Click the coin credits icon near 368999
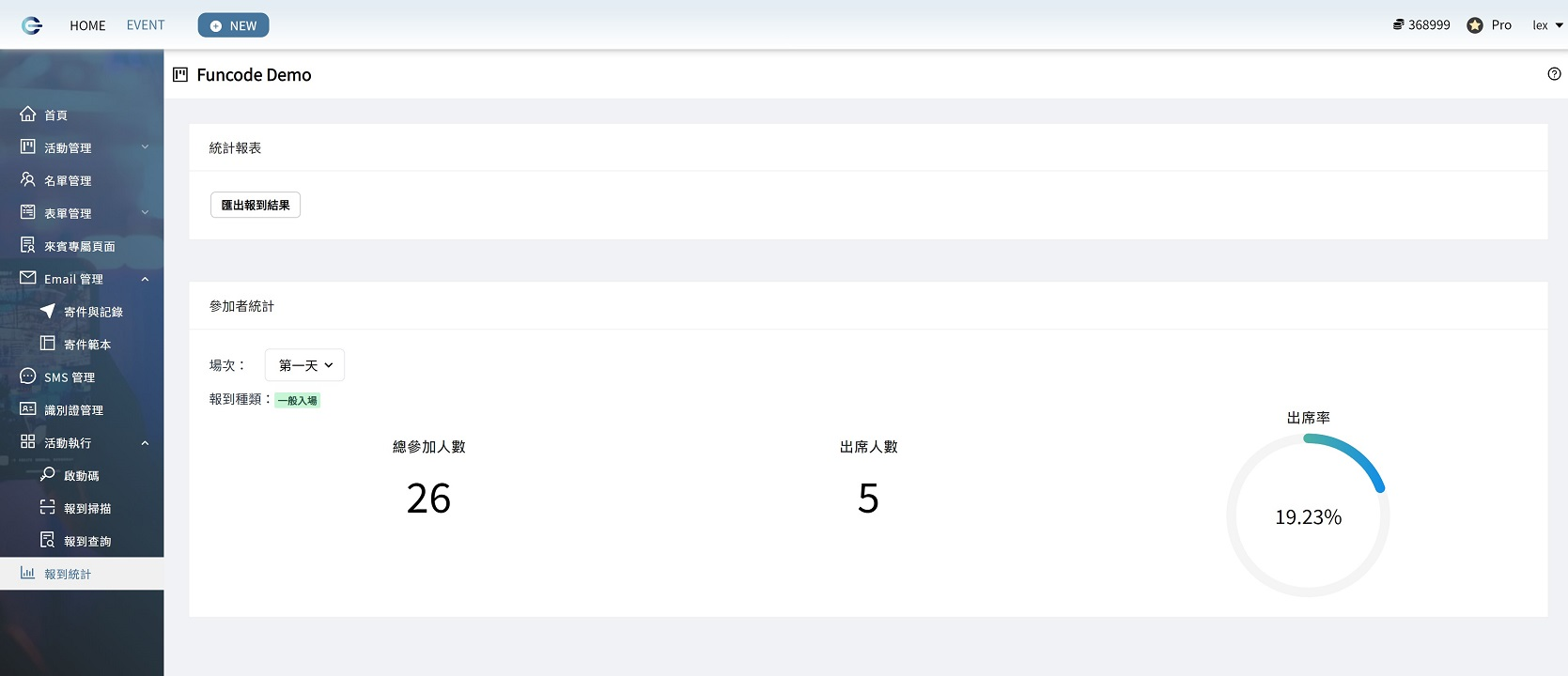Screen dimensions: 1568x676 (x=1398, y=24)
